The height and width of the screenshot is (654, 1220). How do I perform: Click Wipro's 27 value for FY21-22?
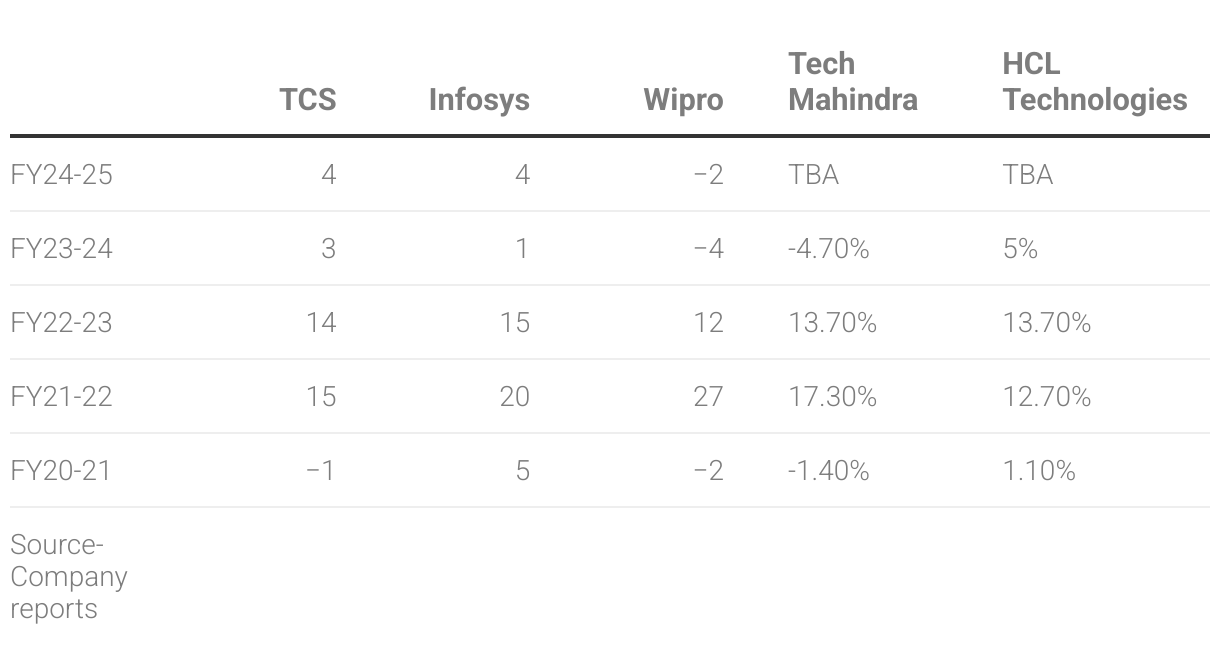click(x=708, y=397)
